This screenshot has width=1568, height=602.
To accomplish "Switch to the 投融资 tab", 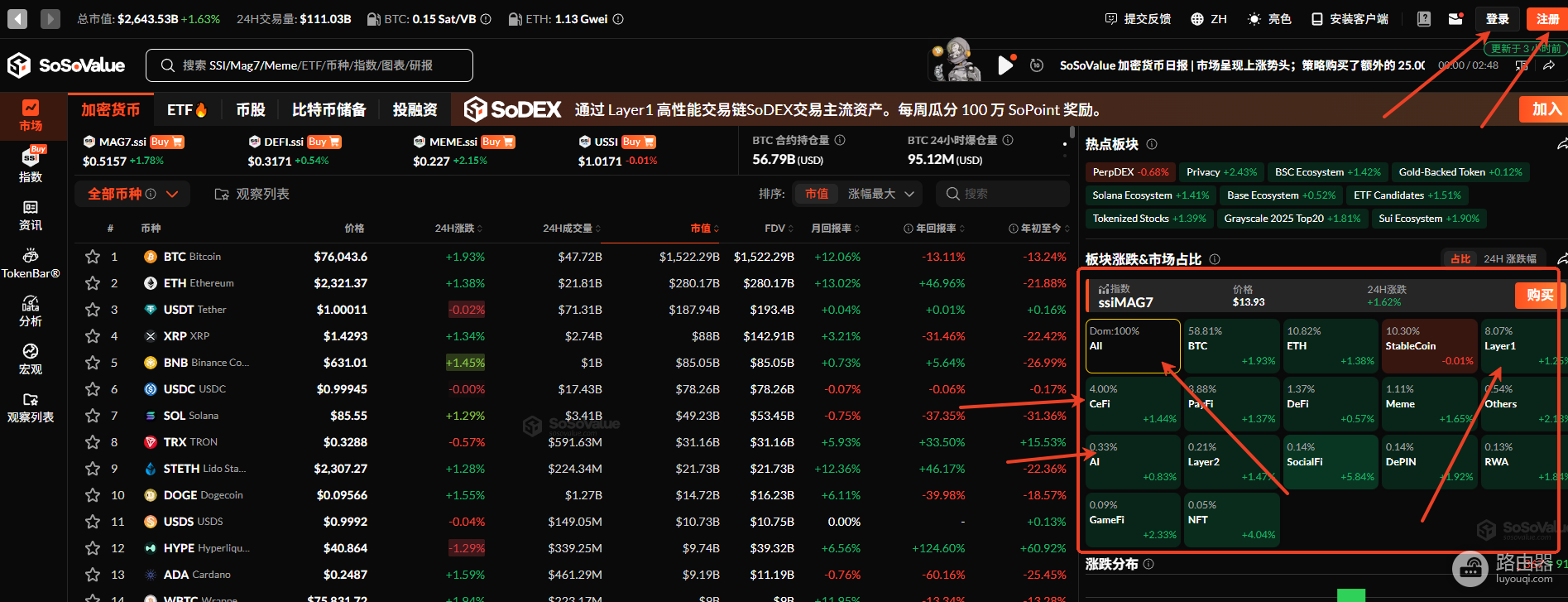I will (x=415, y=109).
